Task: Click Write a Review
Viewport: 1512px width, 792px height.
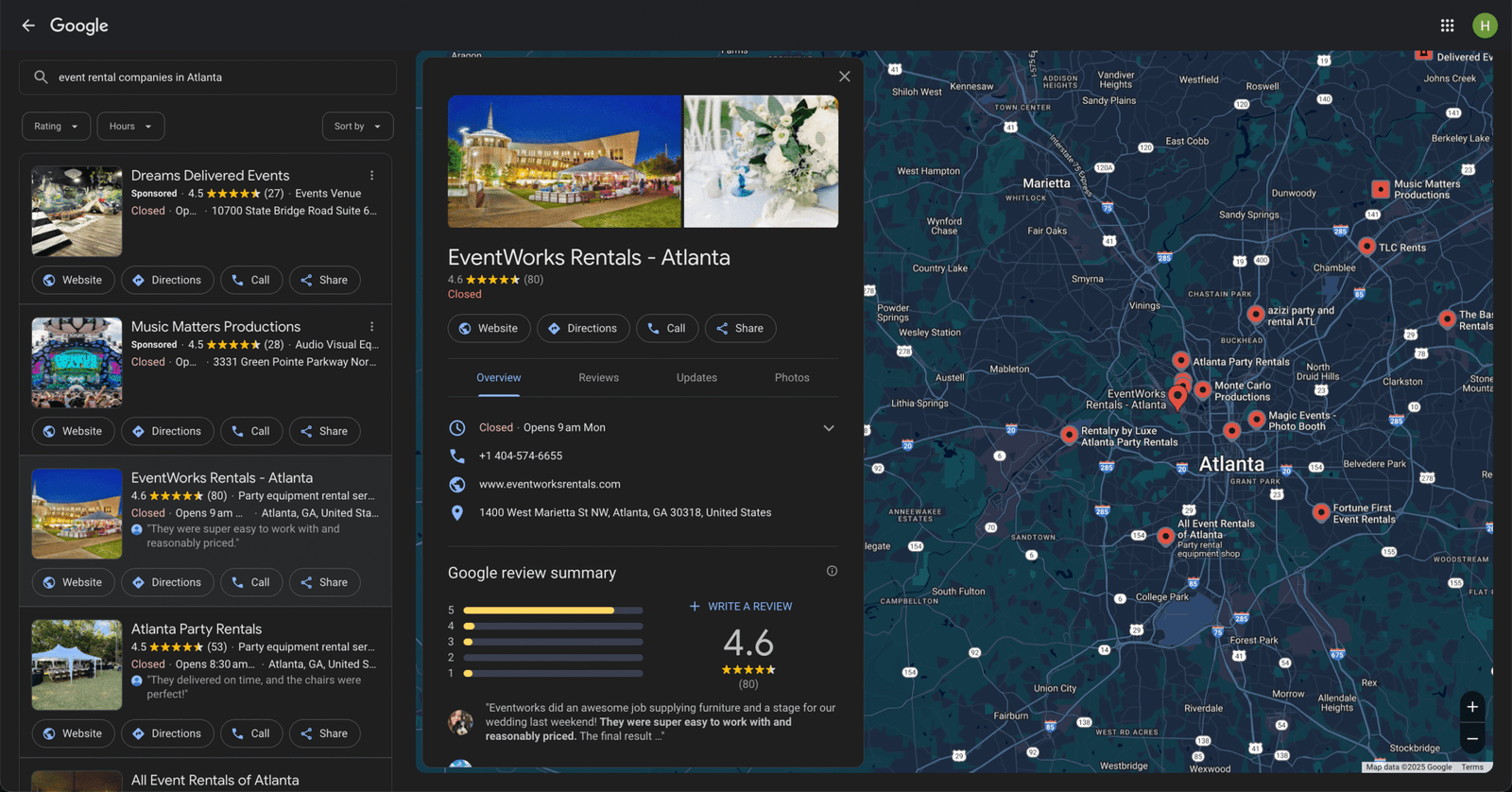Action: point(741,607)
